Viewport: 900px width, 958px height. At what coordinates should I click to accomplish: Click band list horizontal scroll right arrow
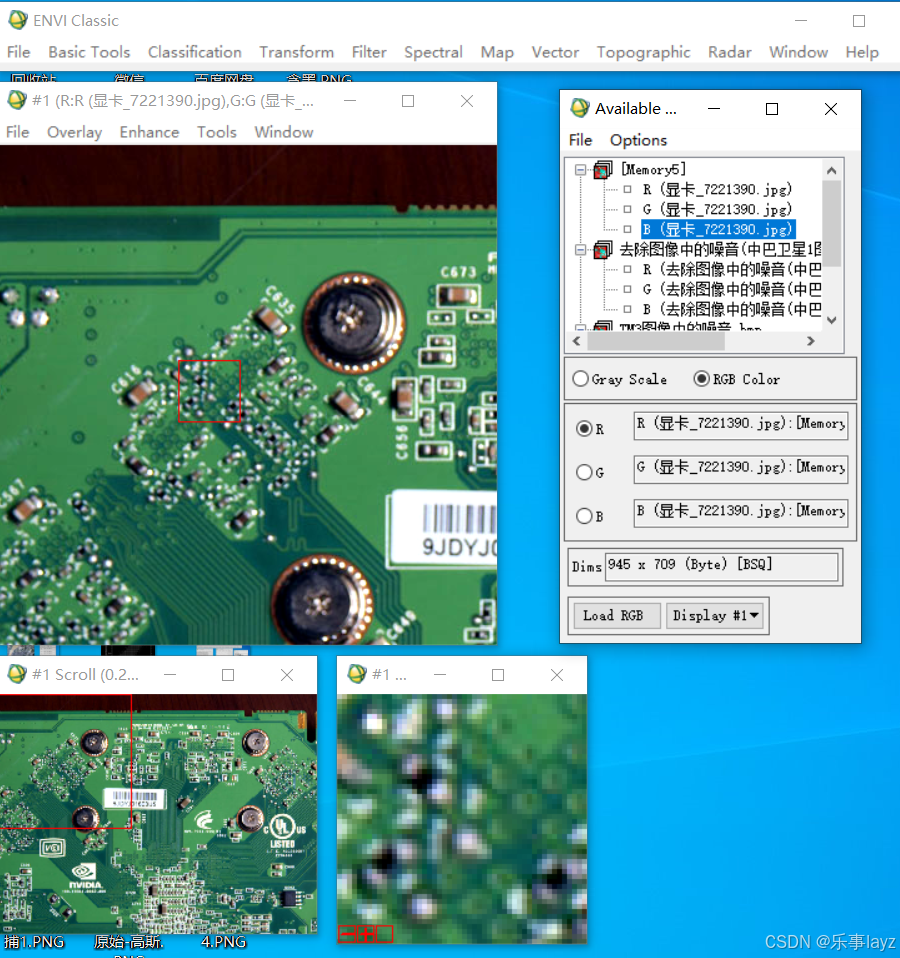(x=811, y=342)
